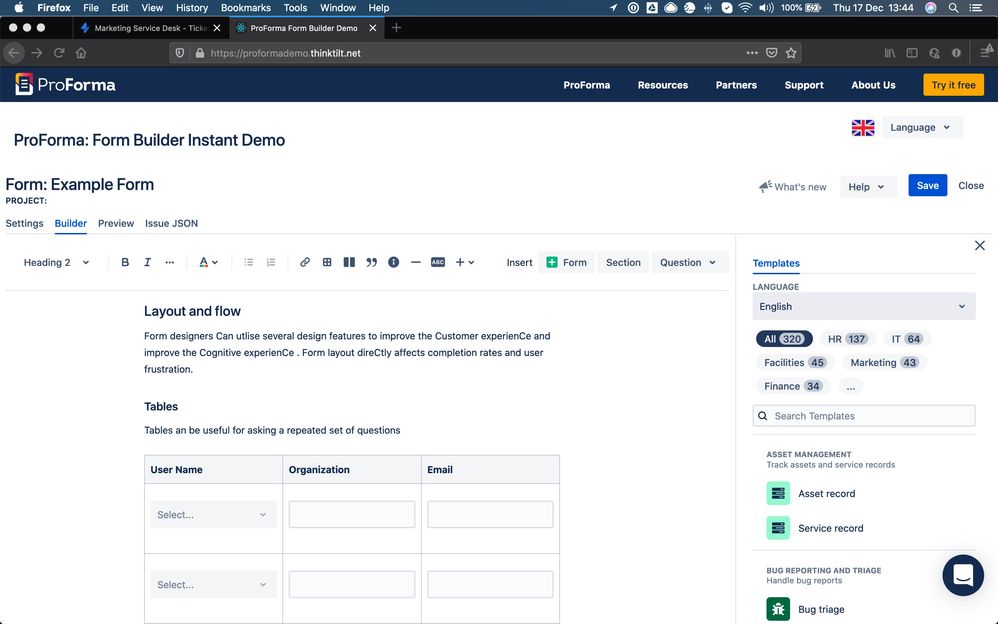The image size is (998, 624).
Task: Click the Try it free button
Action: [953, 85]
